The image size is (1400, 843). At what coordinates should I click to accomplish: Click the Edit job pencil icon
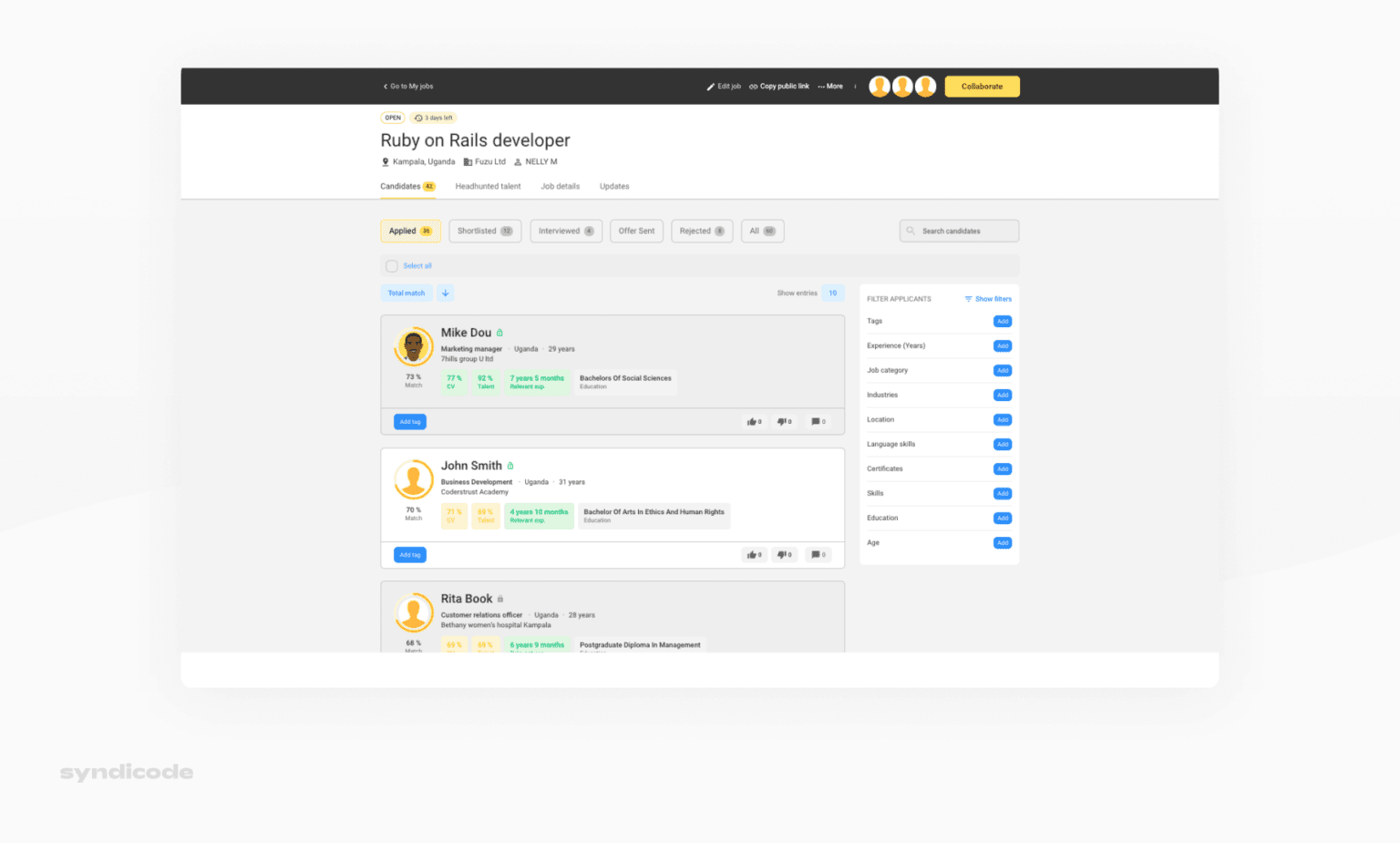[711, 86]
